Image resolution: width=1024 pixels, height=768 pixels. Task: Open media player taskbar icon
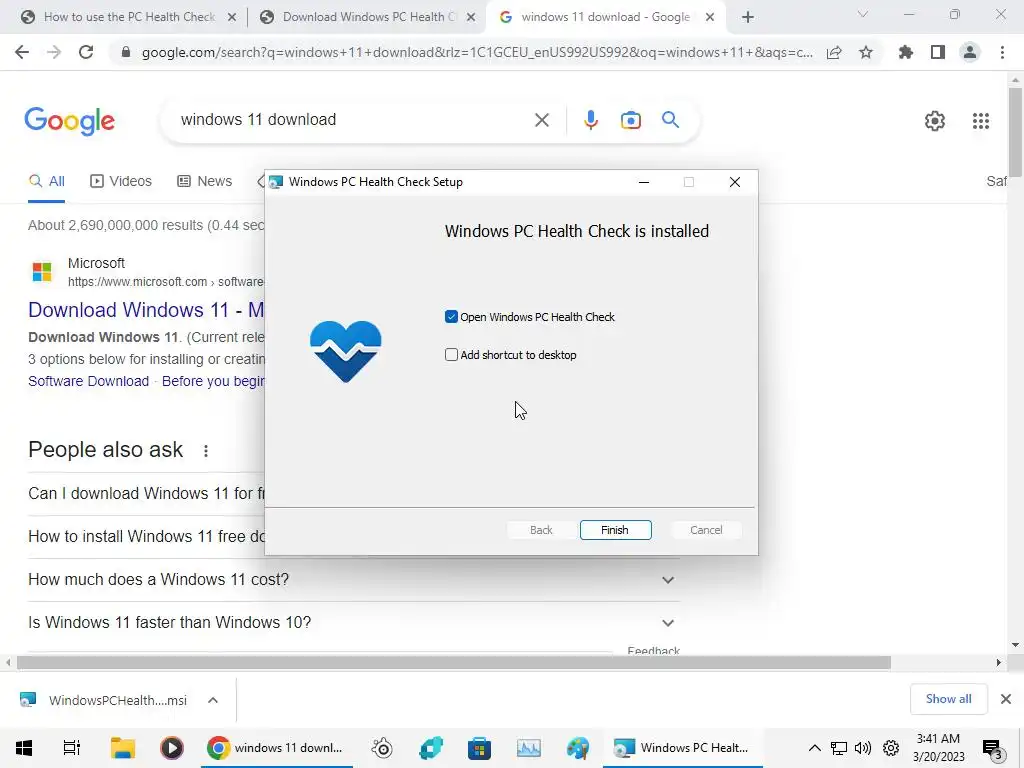172,748
